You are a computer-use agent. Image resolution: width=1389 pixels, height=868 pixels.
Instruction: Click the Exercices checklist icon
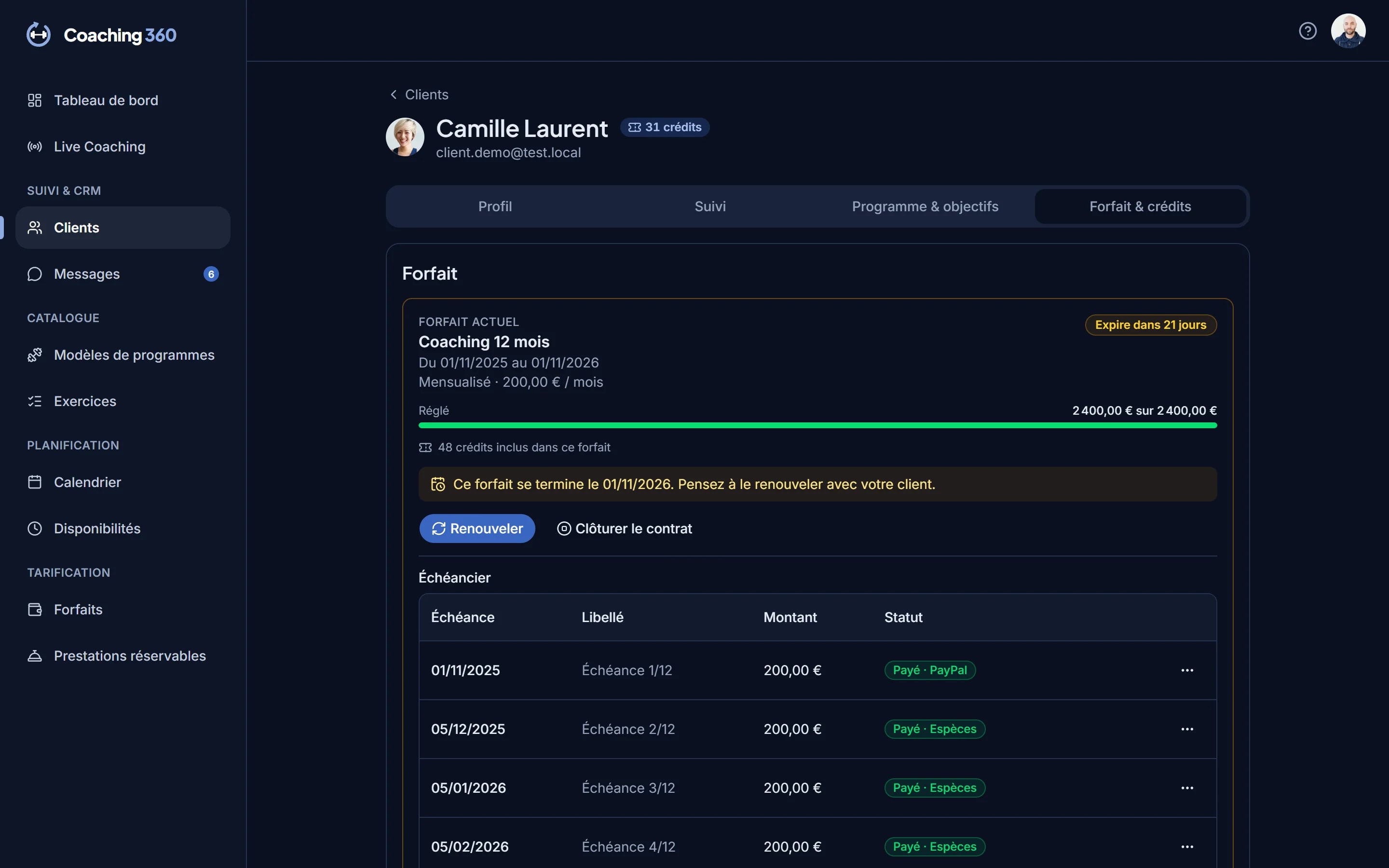coord(34,401)
